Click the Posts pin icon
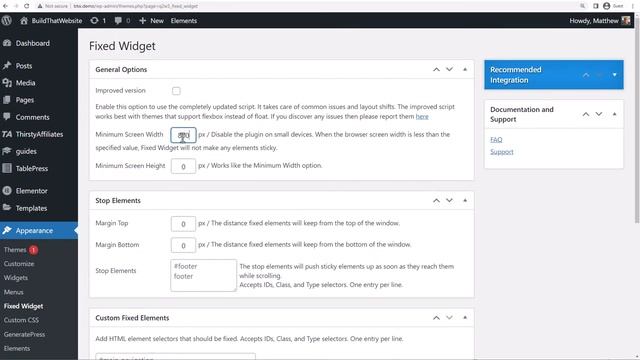 coord(7,66)
